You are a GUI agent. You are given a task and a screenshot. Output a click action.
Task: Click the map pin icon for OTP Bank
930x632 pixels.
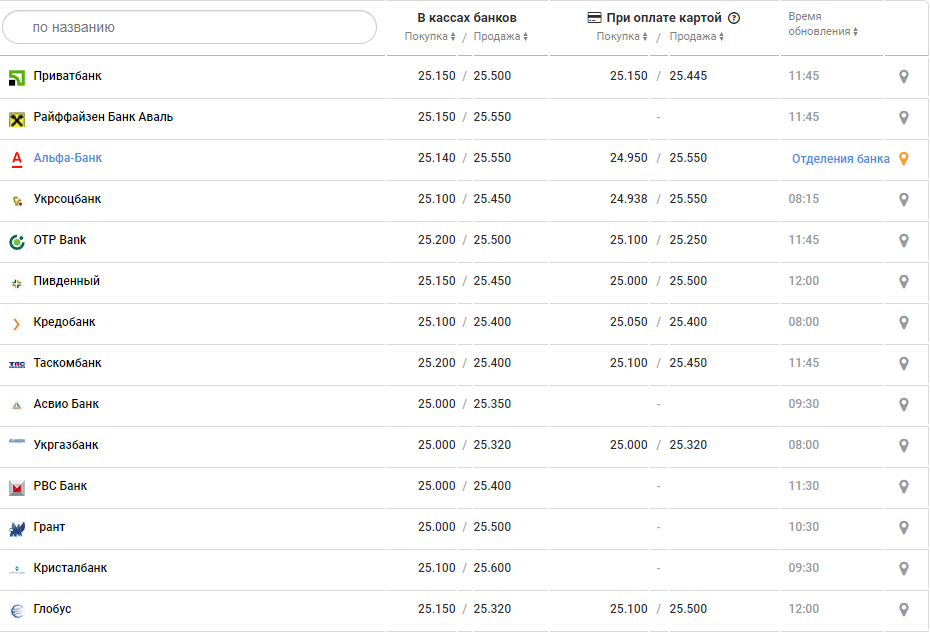point(904,241)
